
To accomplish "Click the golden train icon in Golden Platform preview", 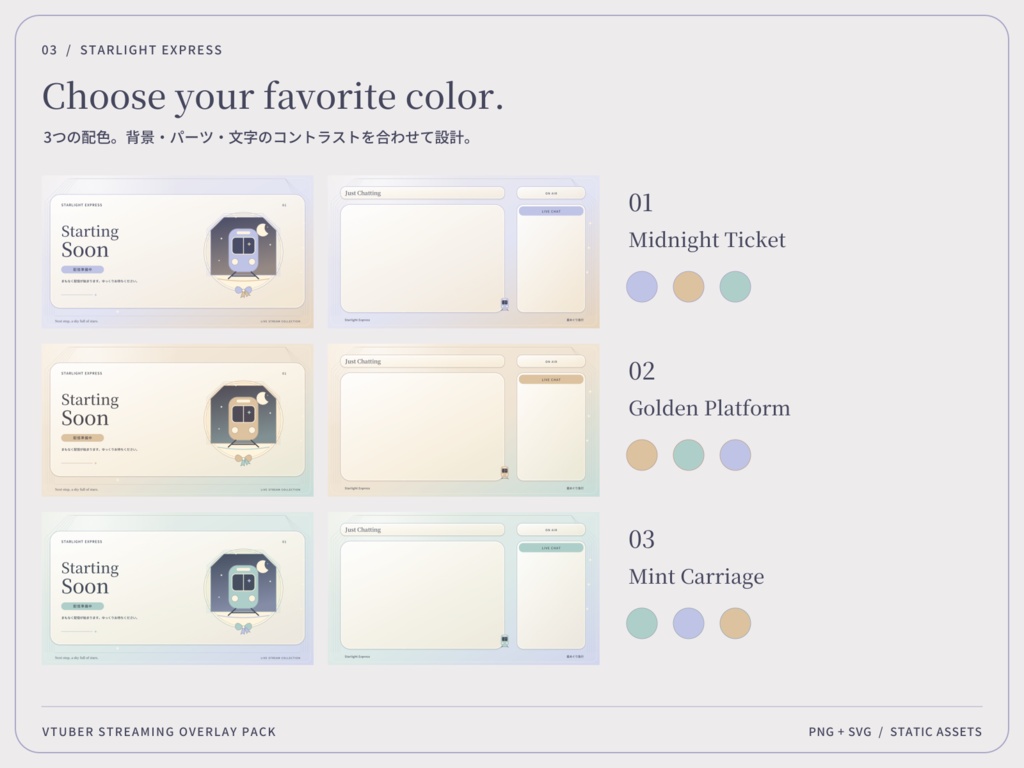I will [243, 418].
